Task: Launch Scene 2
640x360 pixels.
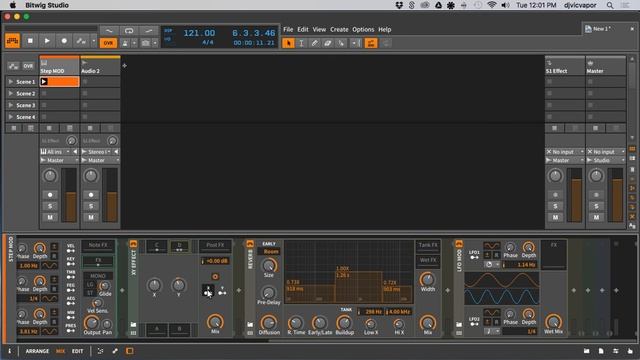Action: (x=11, y=93)
